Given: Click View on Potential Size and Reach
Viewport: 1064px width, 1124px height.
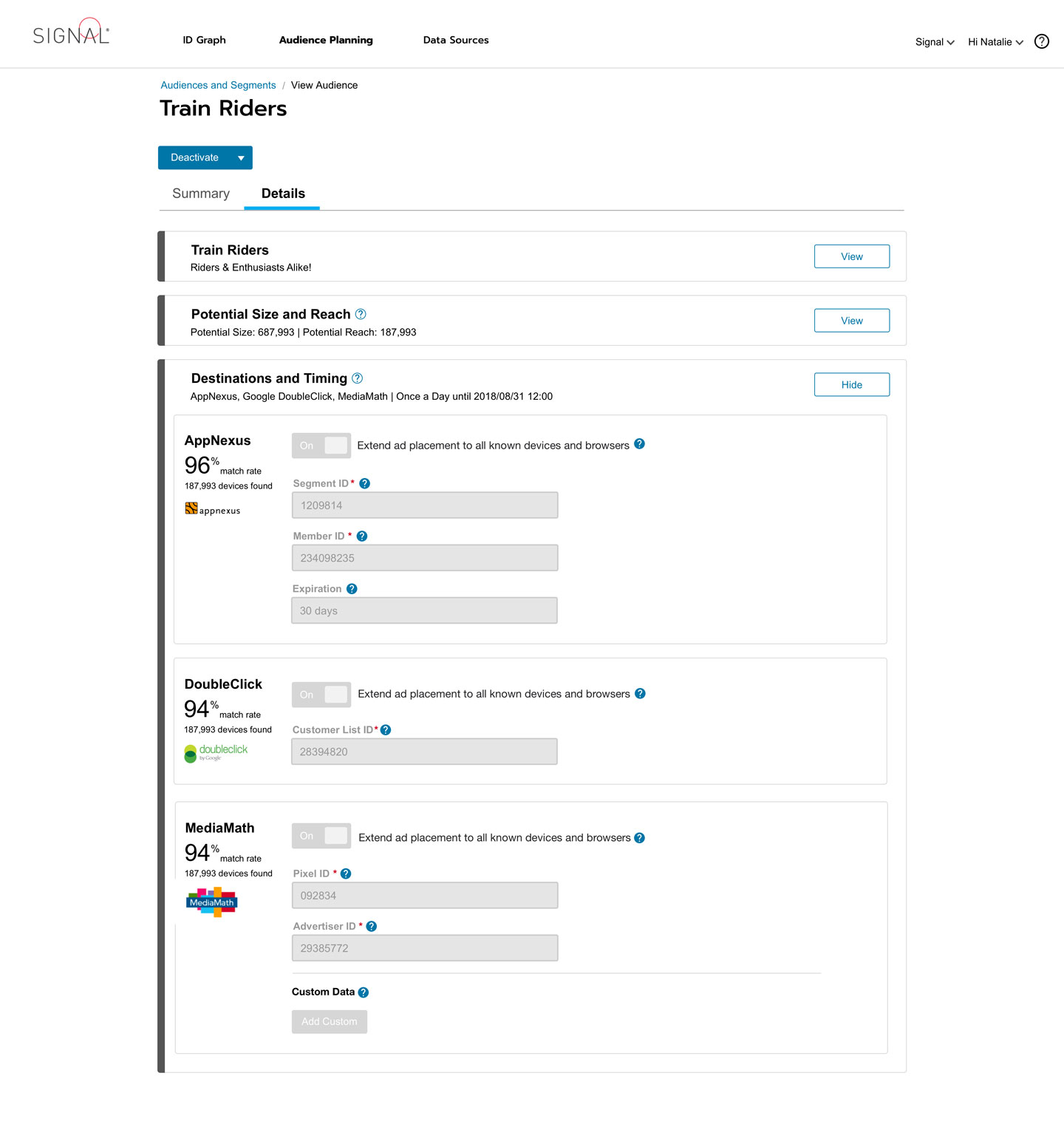Looking at the screenshot, I should click(852, 321).
